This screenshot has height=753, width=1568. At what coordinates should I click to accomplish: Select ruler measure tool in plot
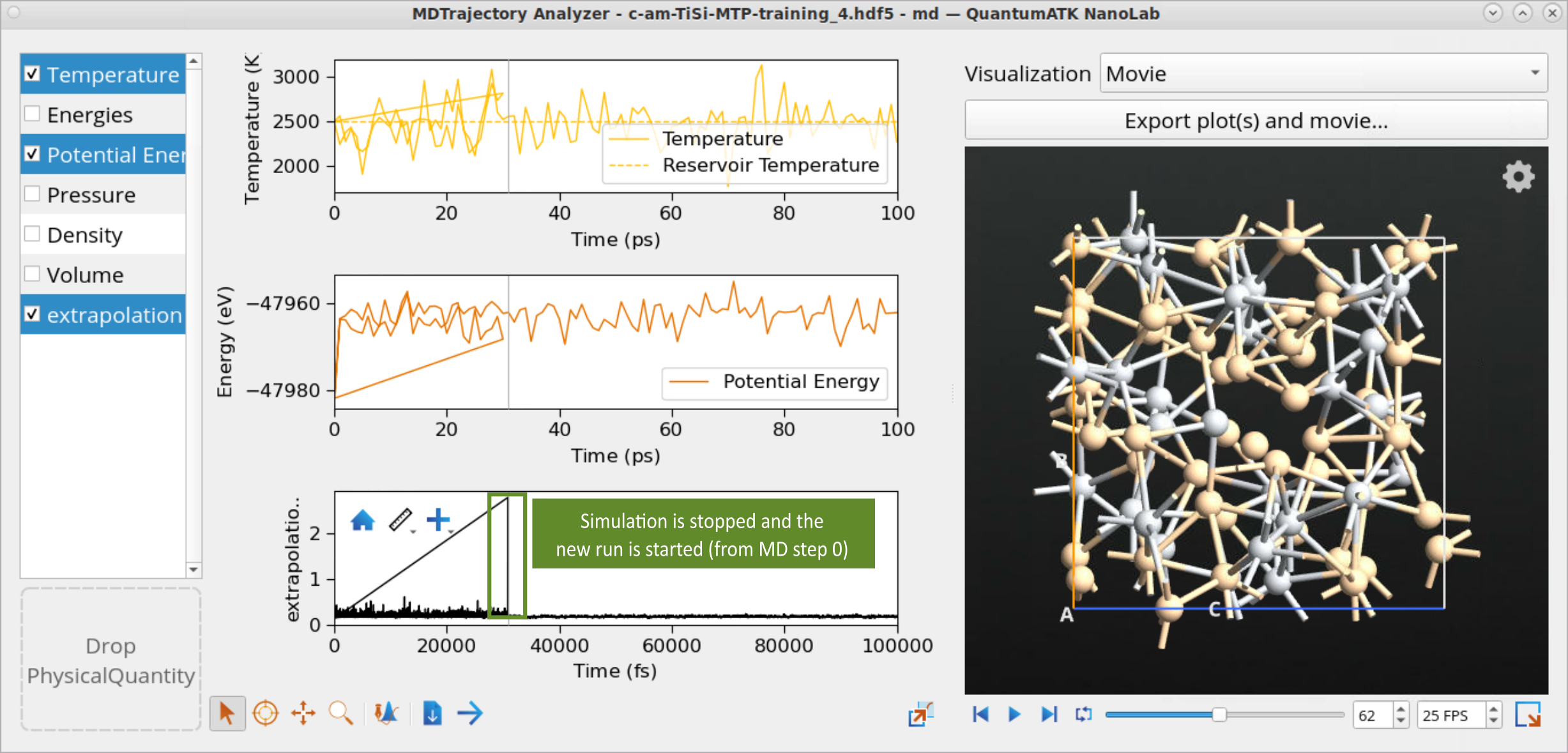pyautogui.click(x=401, y=520)
